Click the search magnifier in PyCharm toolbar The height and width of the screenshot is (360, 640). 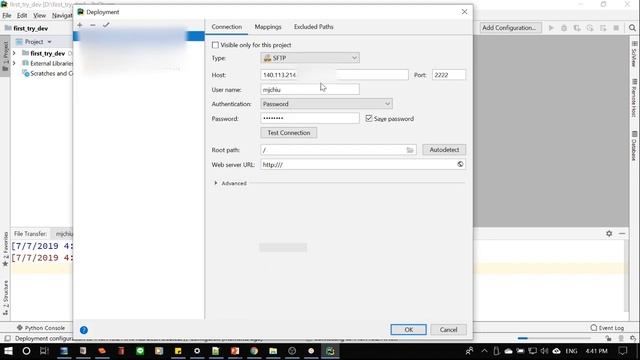632,28
